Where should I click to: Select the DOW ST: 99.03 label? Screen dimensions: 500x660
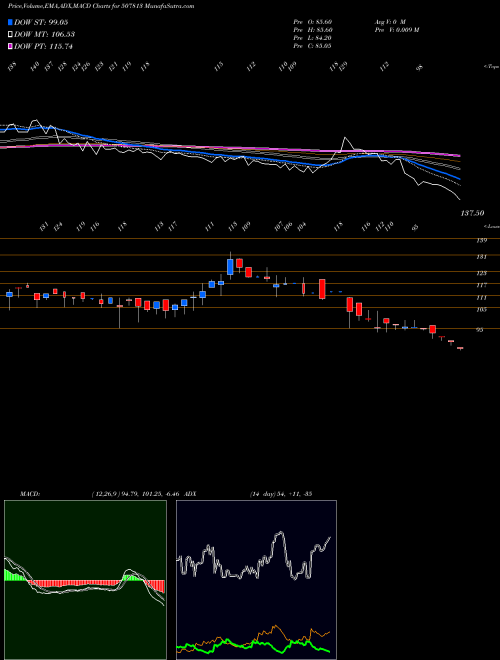coord(41,22)
